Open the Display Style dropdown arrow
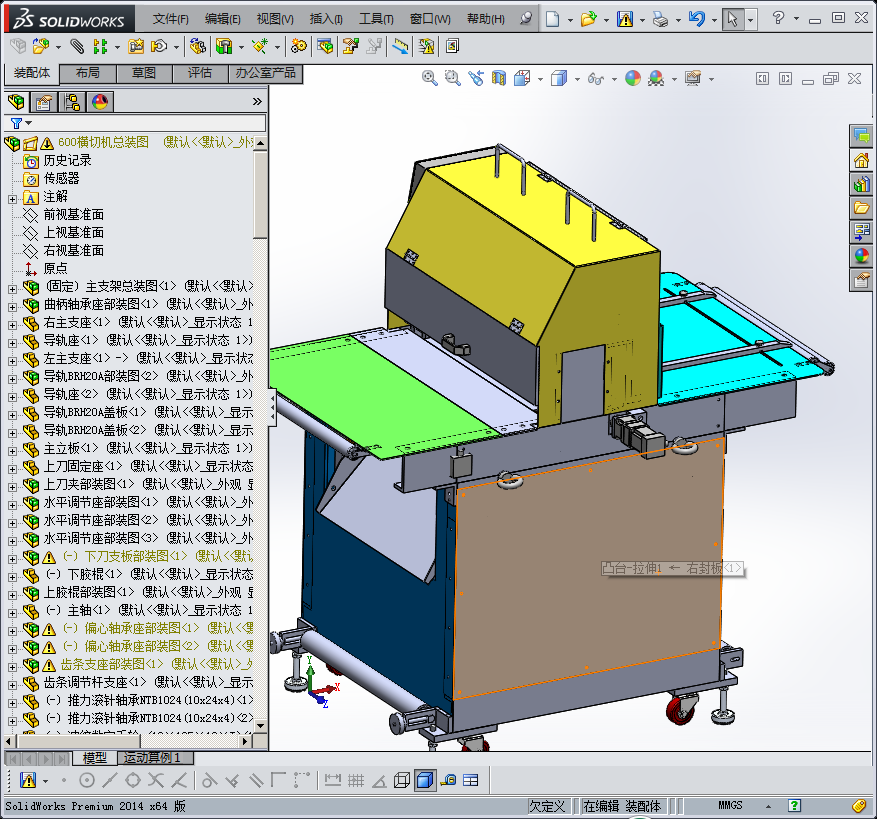877x819 pixels. click(577, 79)
